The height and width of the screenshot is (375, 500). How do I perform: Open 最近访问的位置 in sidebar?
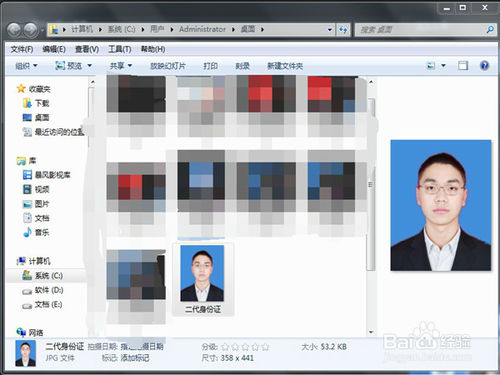(x=53, y=132)
